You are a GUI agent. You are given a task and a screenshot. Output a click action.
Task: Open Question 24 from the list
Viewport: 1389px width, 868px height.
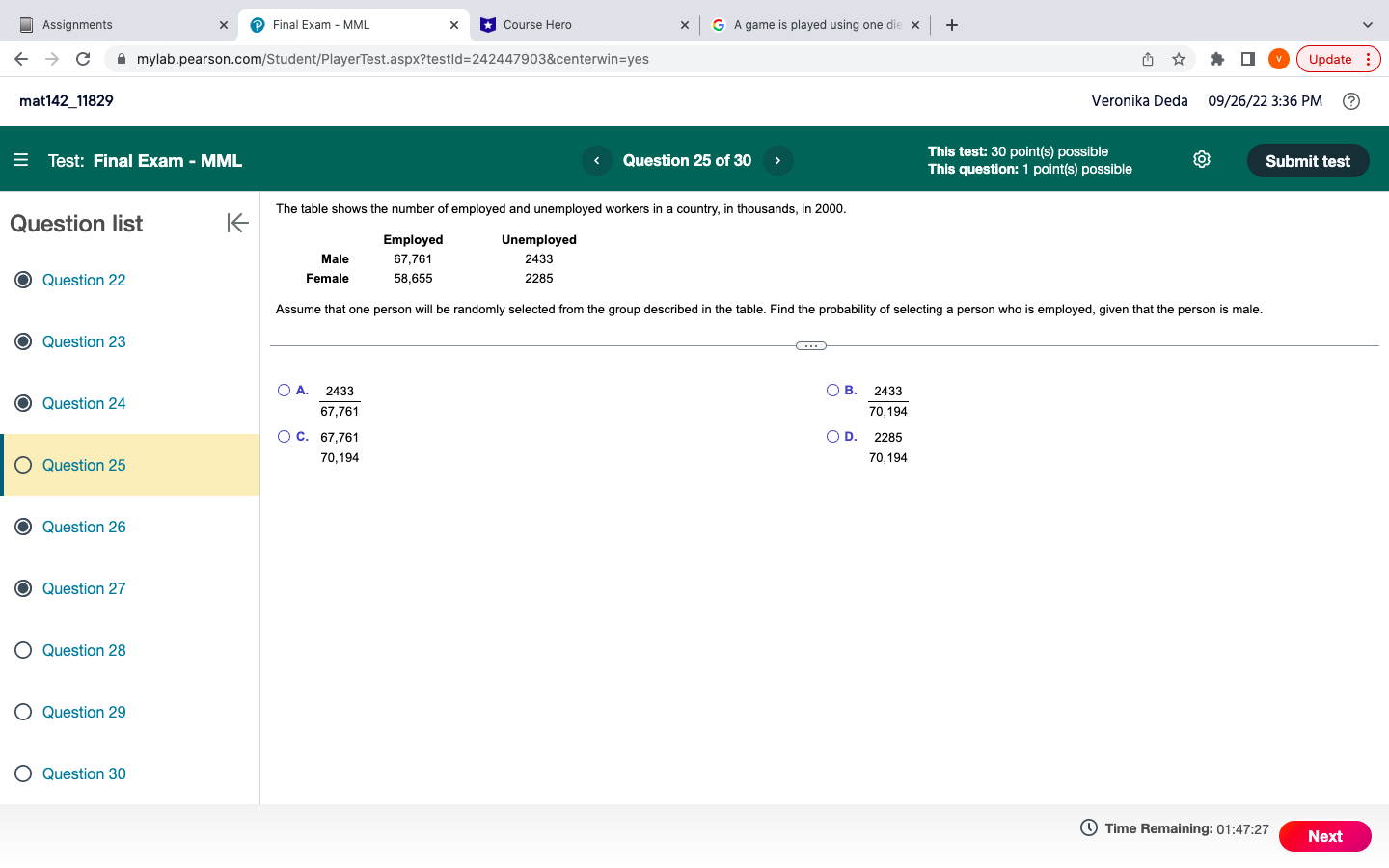84,403
